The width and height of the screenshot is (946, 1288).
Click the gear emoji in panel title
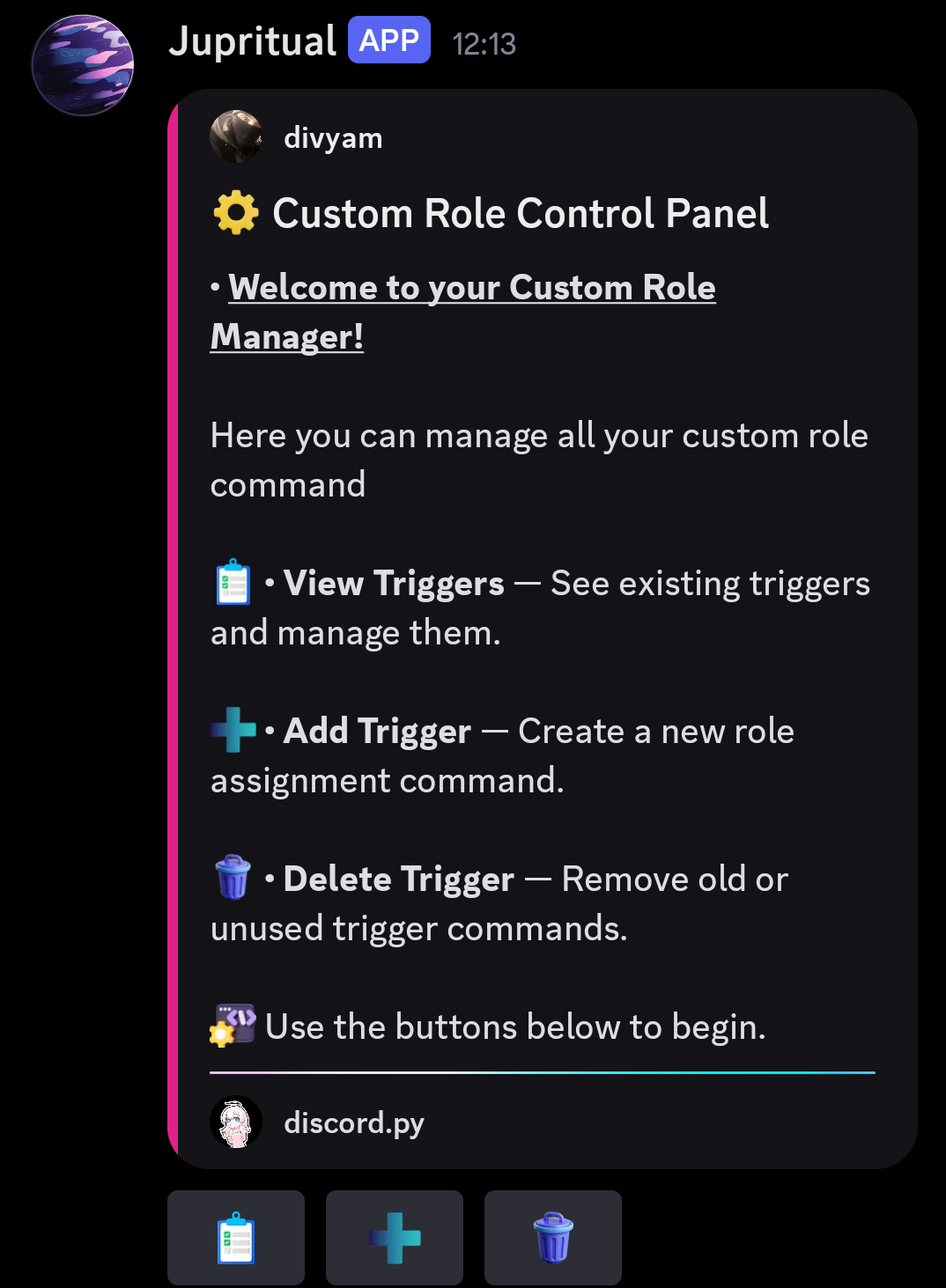[x=236, y=213]
